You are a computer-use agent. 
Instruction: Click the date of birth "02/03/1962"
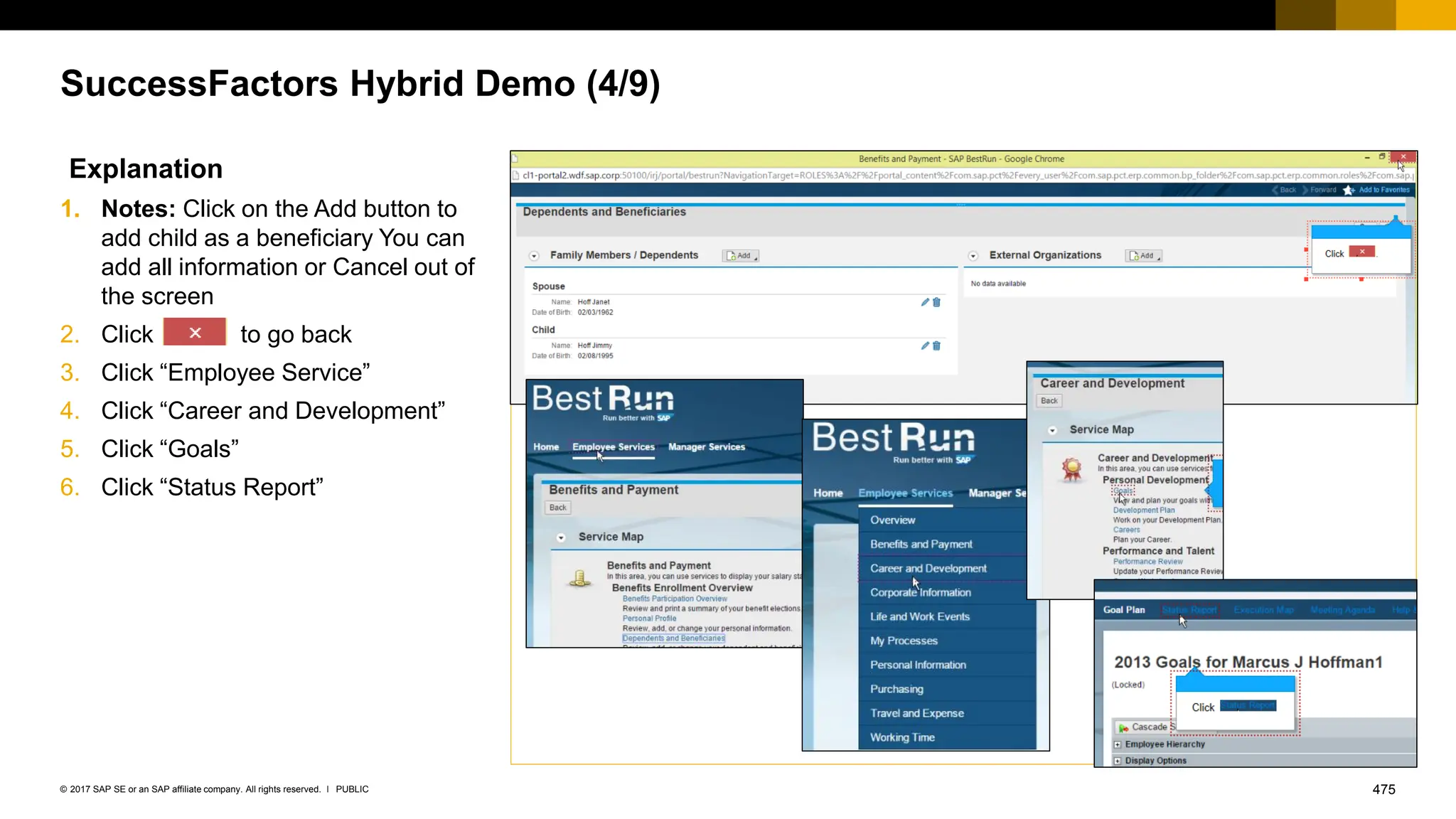595,313
